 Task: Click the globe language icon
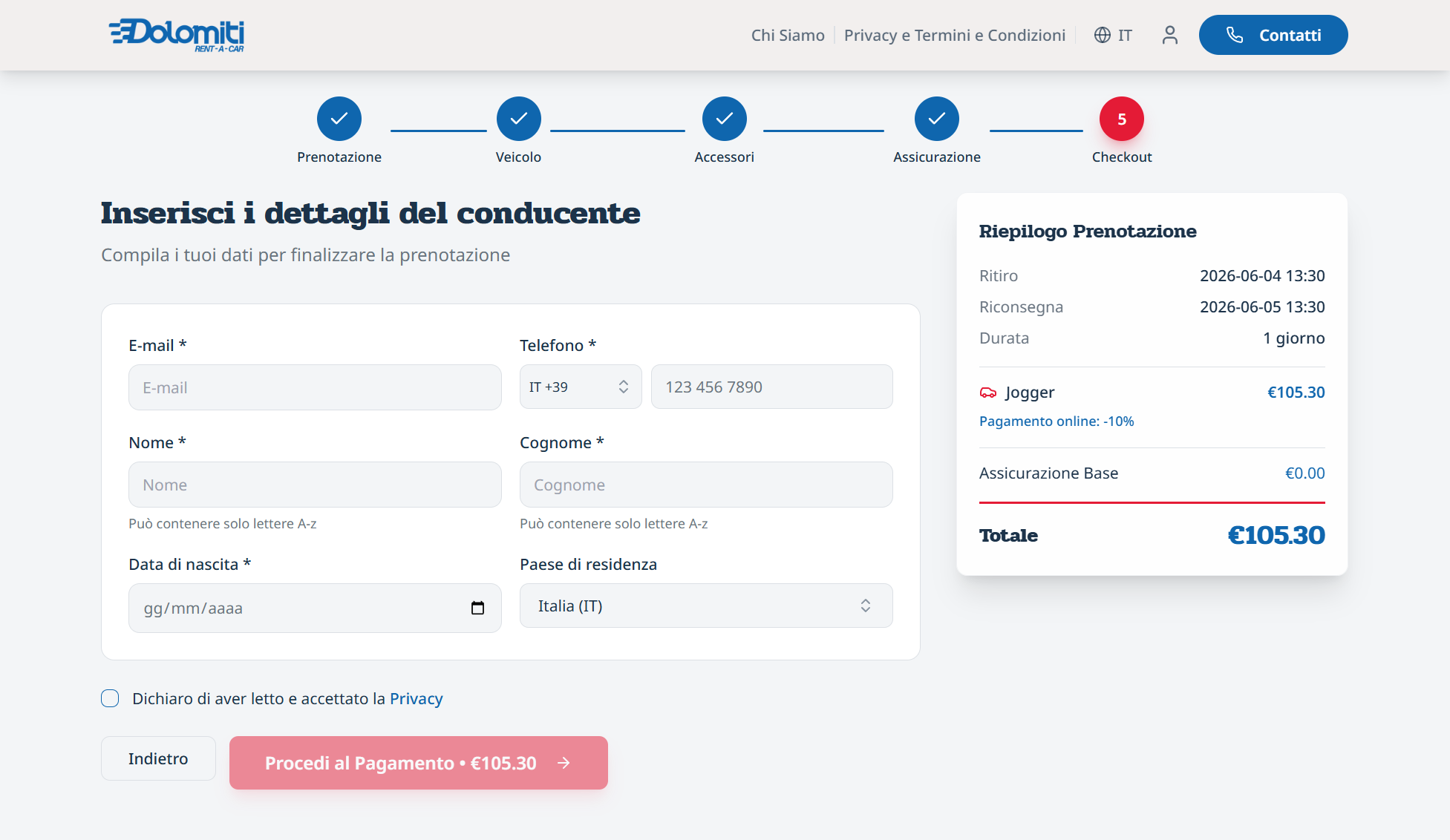click(x=1103, y=35)
